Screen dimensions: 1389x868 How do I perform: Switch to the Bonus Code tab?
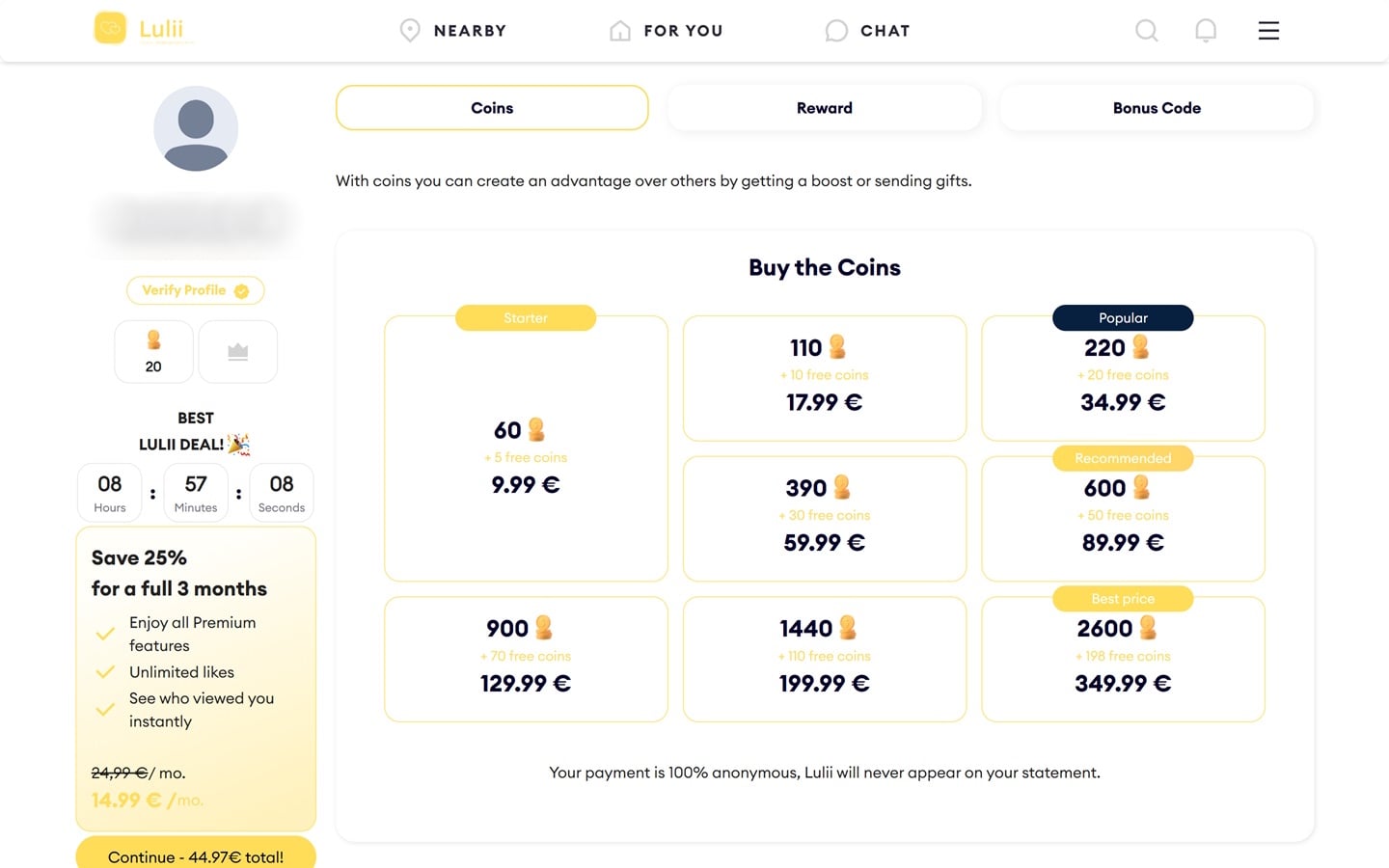(x=1157, y=108)
